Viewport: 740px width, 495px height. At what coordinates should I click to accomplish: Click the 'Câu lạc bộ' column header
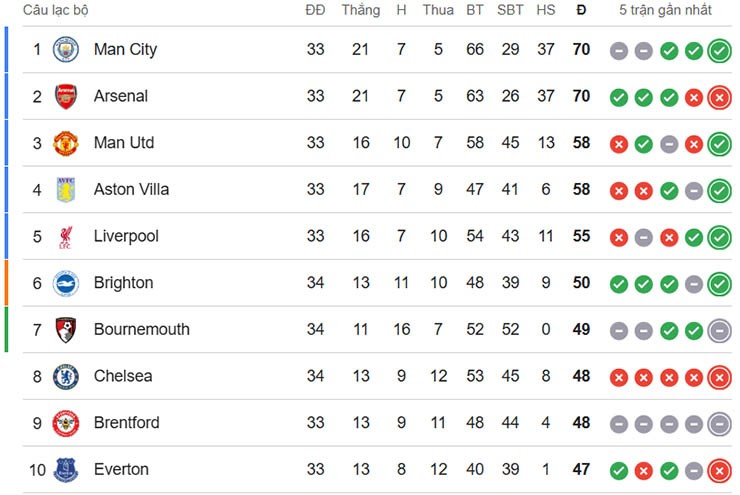[x=56, y=11]
